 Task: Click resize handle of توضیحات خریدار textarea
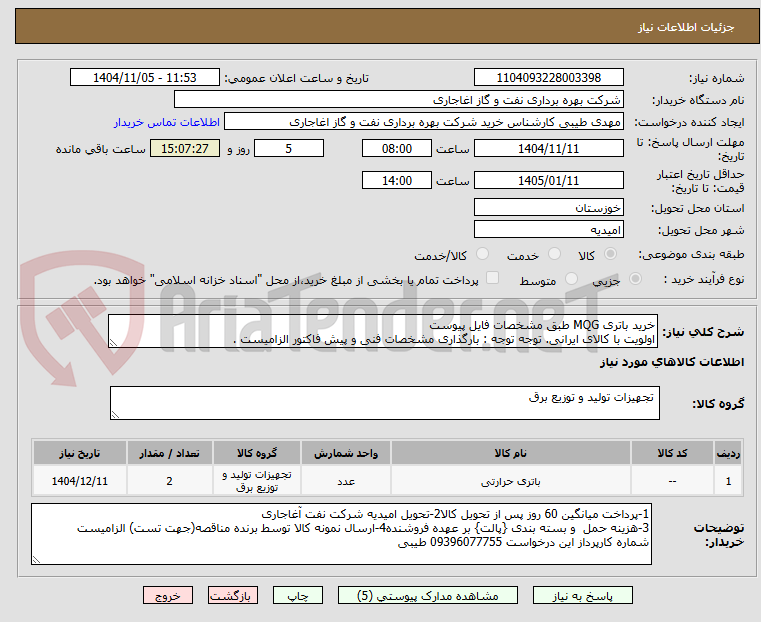click(36, 559)
